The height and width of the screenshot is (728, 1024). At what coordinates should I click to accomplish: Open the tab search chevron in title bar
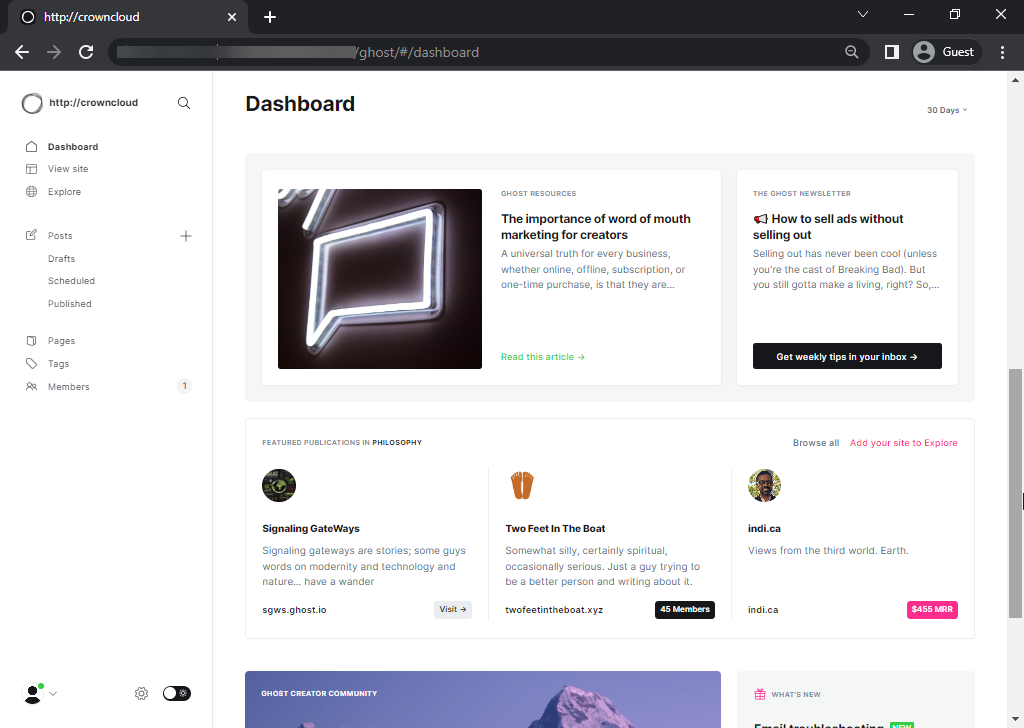[863, 14]
